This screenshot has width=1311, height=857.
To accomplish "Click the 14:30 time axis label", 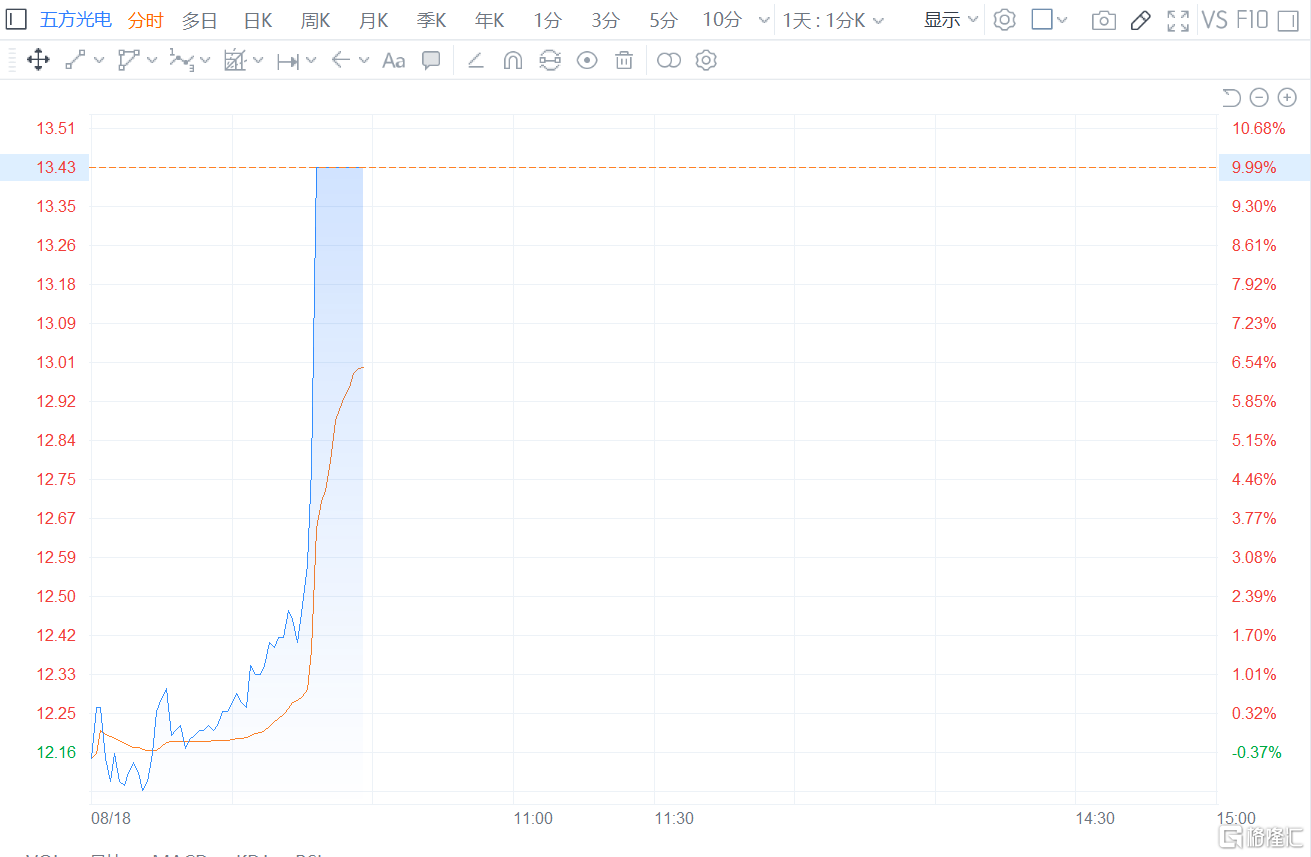I will 1095,818.
